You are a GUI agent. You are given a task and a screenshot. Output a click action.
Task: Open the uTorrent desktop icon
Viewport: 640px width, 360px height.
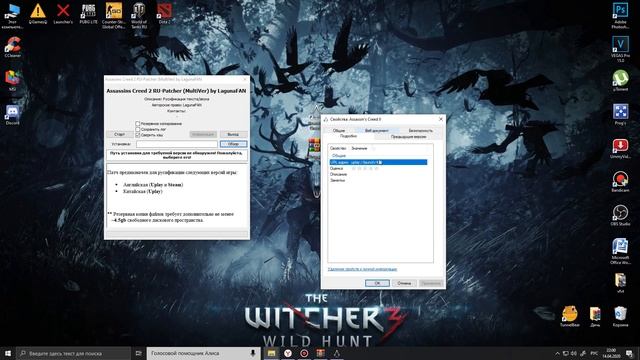pos(620,80)
